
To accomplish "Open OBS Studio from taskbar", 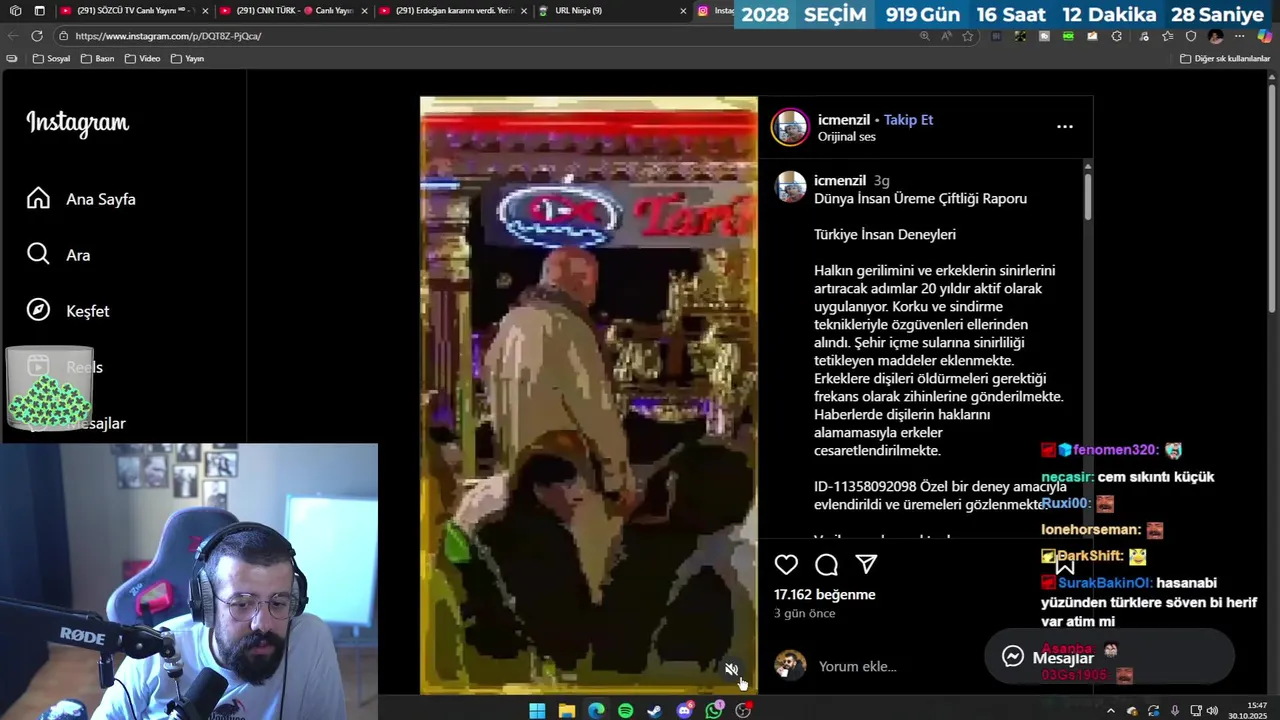I will tap(743, 711).
